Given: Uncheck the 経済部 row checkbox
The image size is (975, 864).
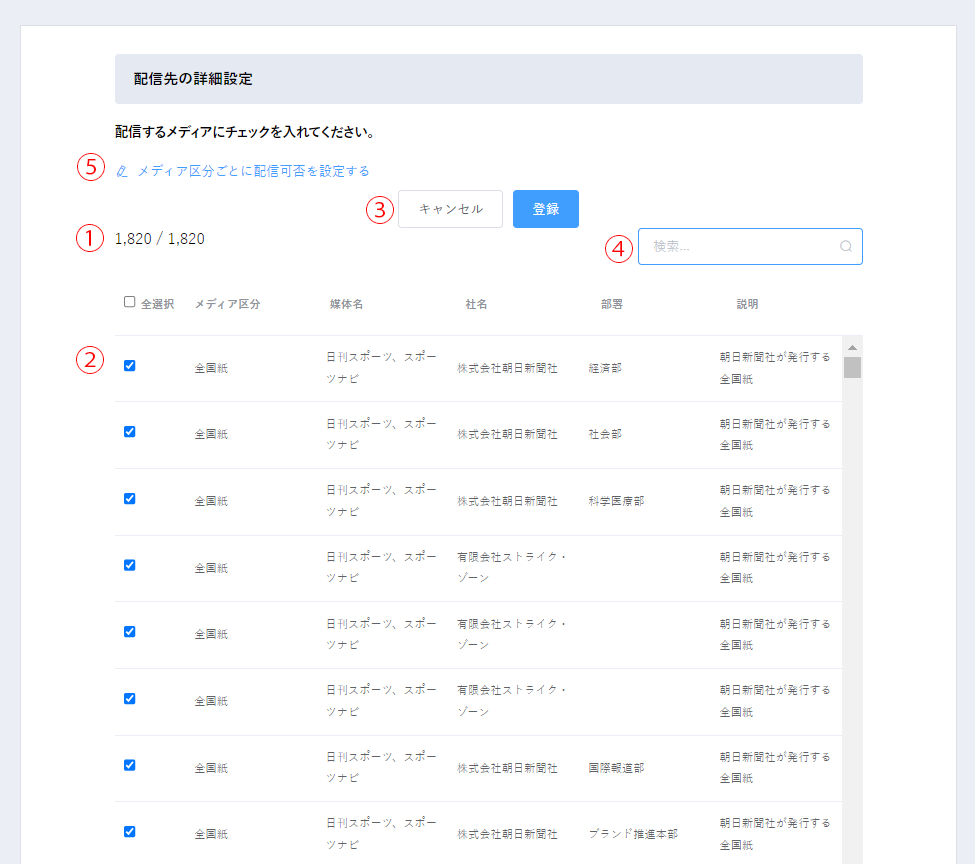Looking at the screenshot, I should pos(129,366).
